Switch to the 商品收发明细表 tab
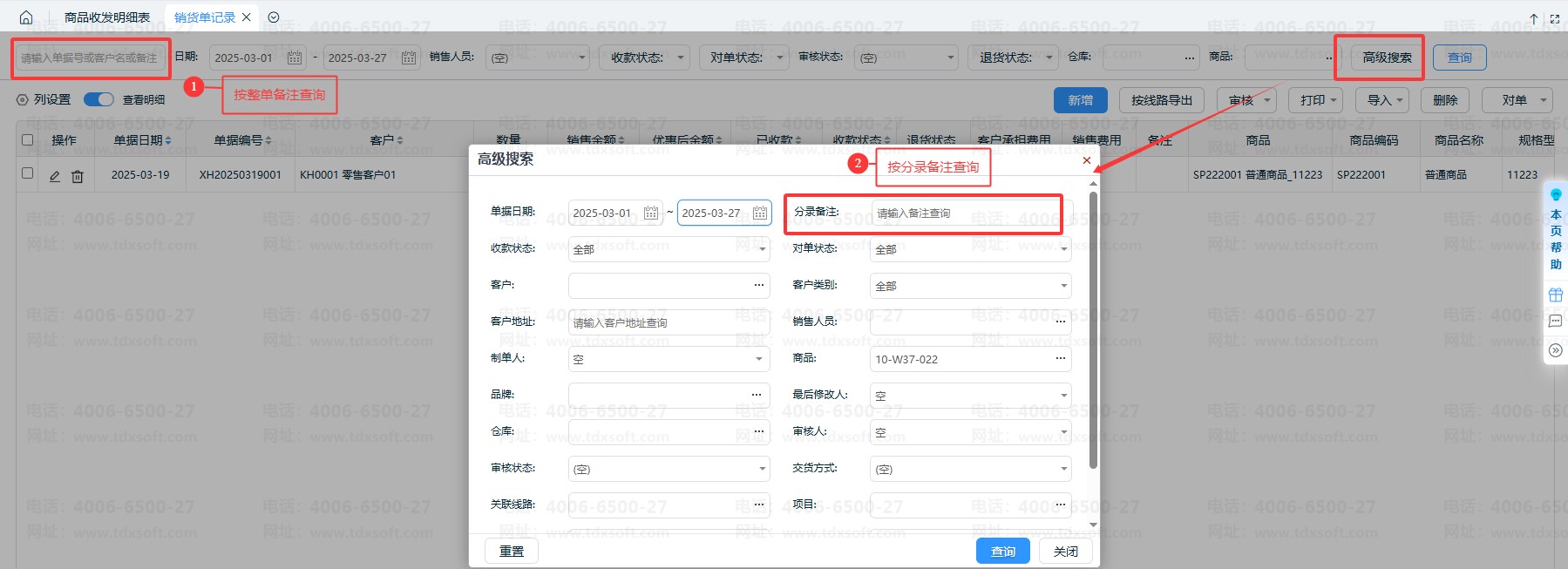The image size is (1568, 569). coord(107,17)
